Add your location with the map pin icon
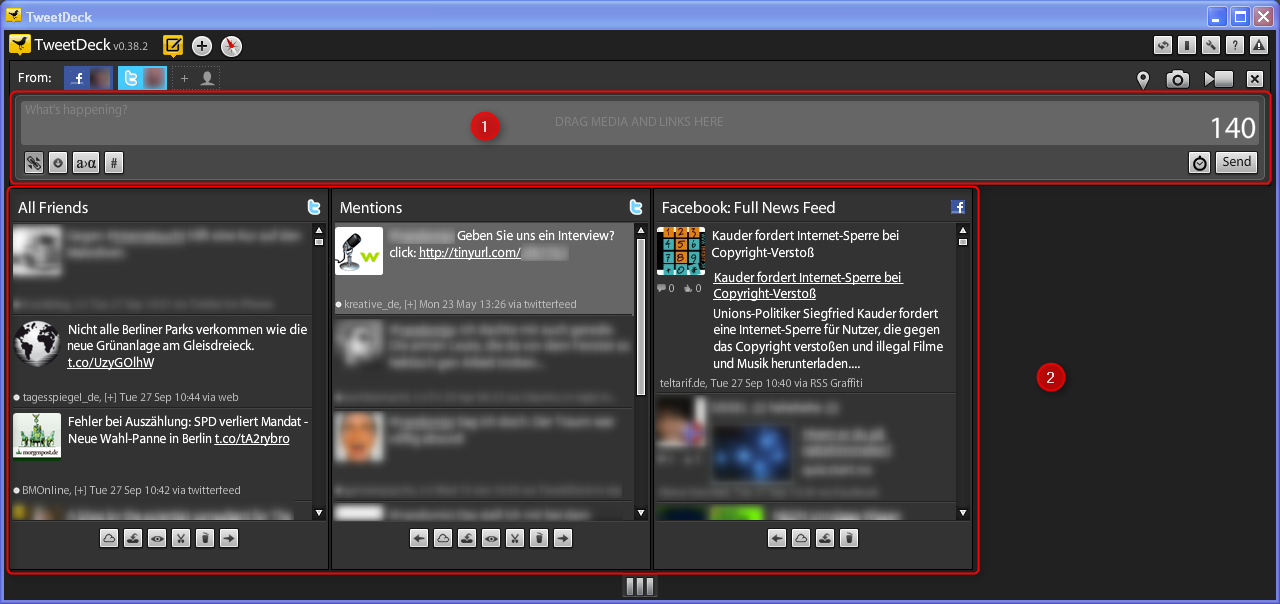 [x=1143, y=78]
